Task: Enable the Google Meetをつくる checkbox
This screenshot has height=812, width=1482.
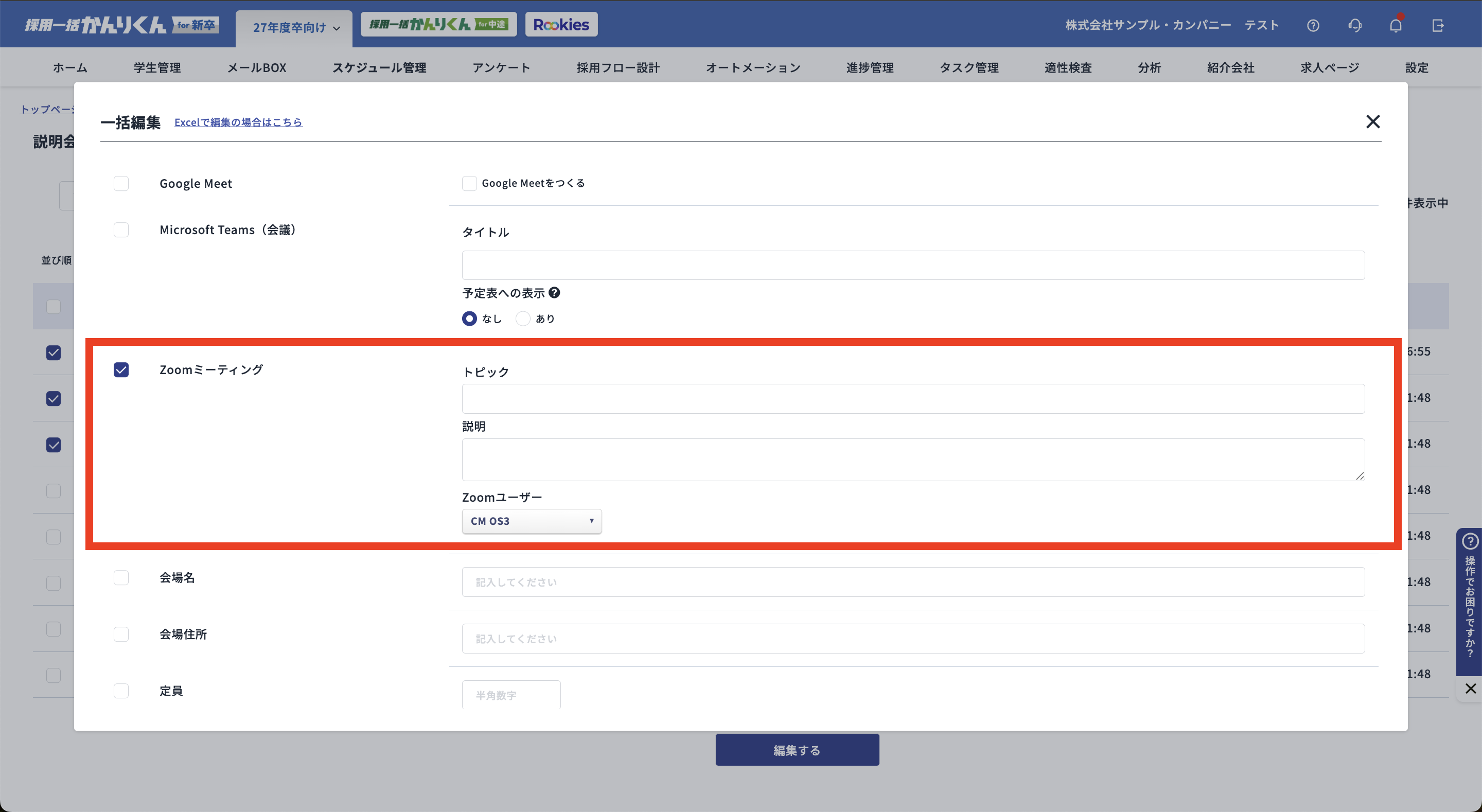Action: tap(469, 184)
